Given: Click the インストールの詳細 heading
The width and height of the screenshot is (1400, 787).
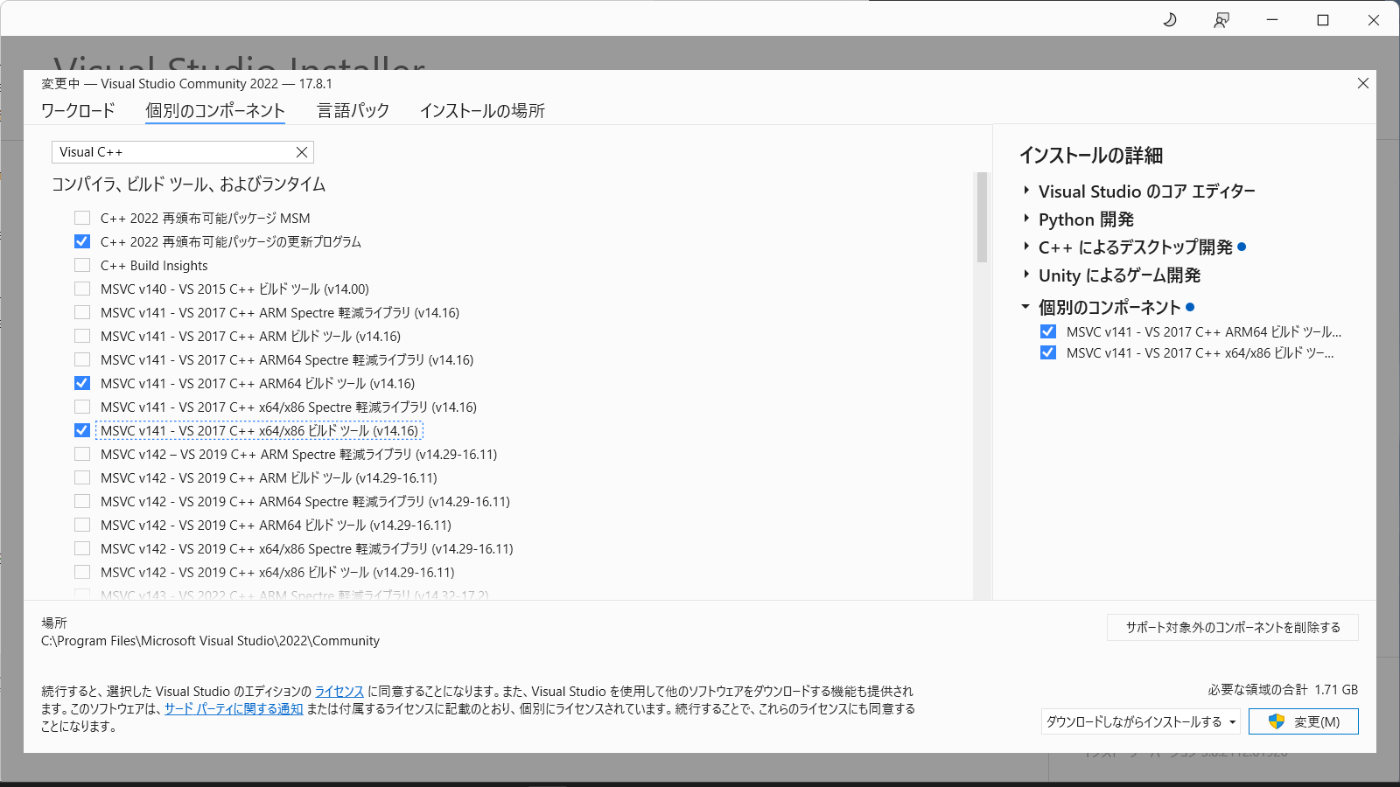Looking at the screenshot, I should click(1091, 155).
